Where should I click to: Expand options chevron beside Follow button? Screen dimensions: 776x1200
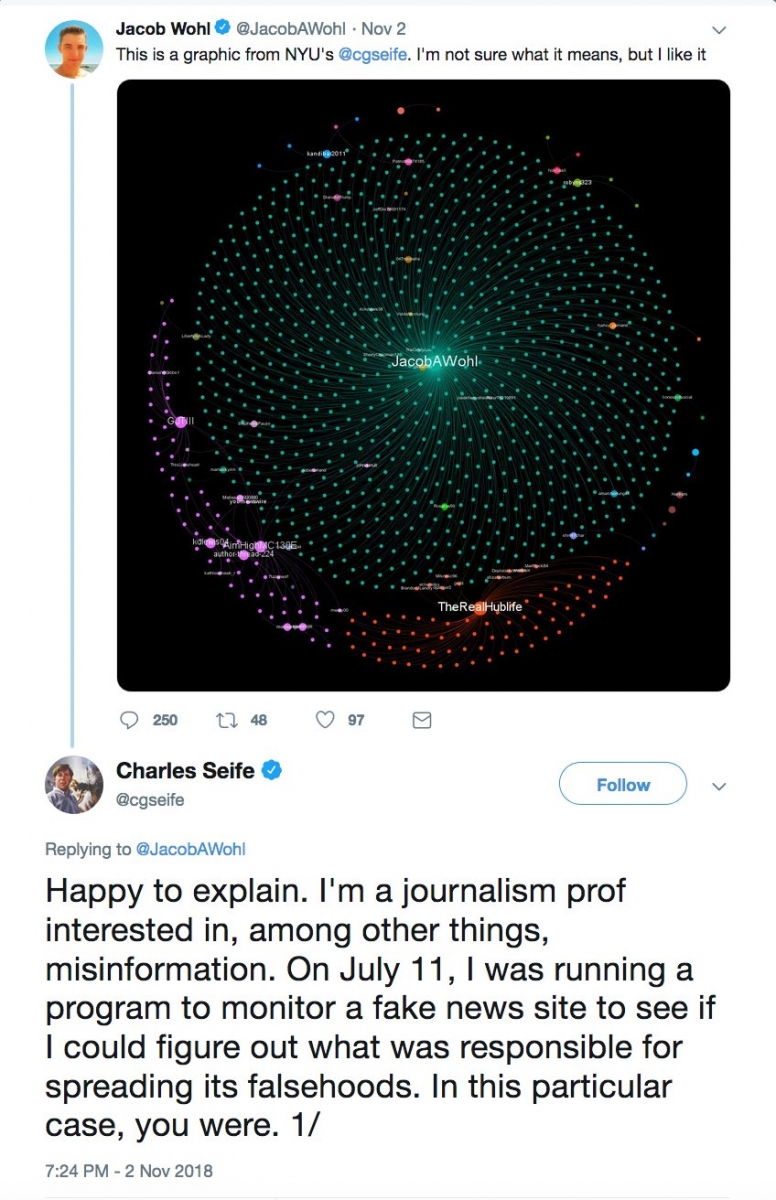[718, 786]
